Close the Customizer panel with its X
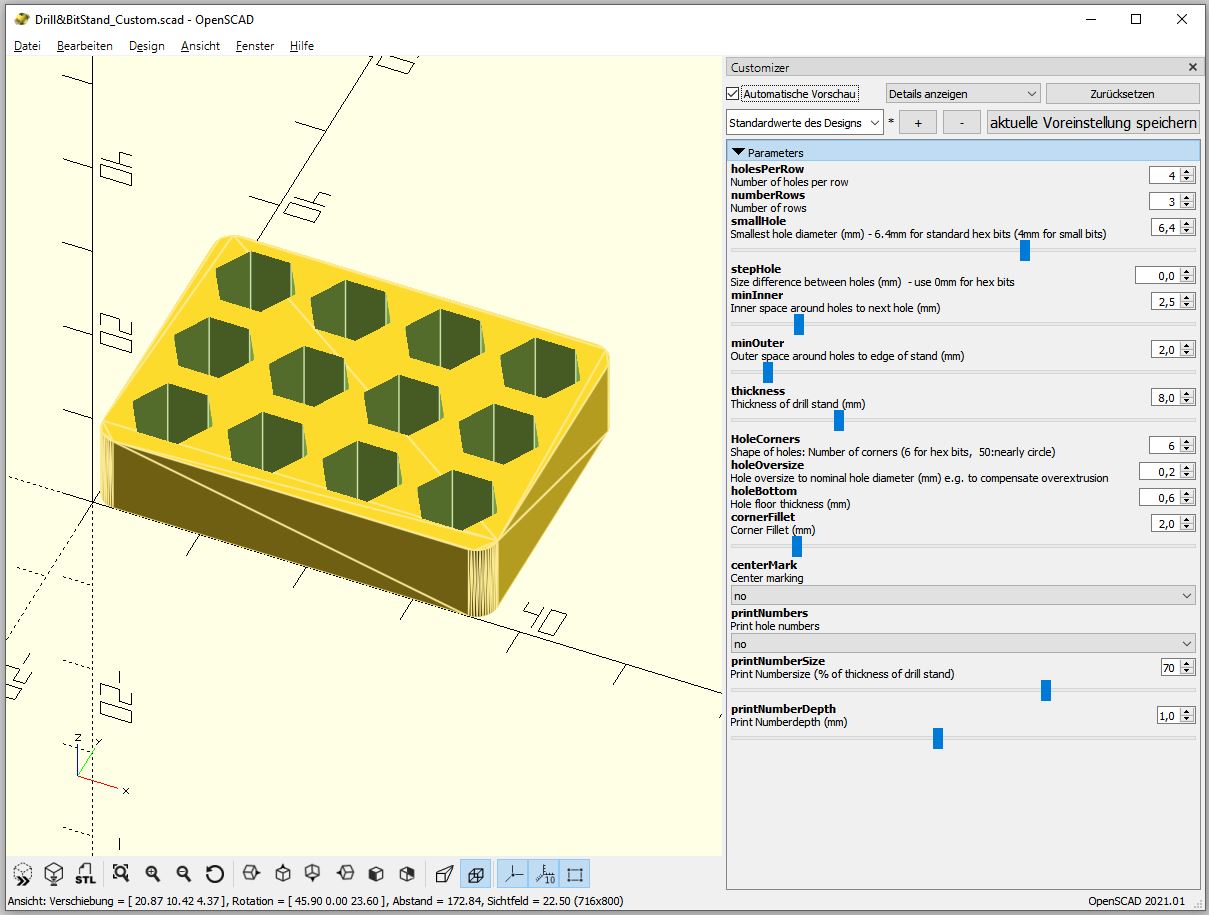Viewport: 1209px width, 915px height. (1192, 67)
